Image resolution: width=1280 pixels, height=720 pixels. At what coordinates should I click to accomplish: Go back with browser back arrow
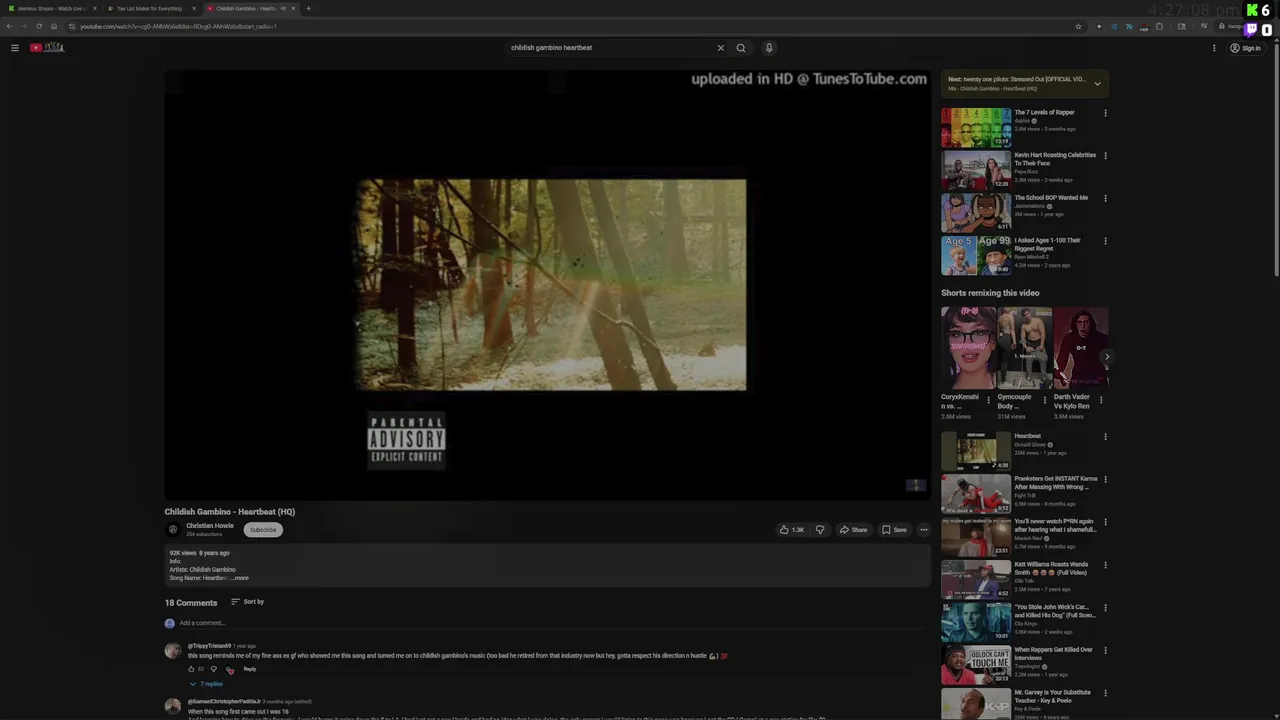[x=9, y=26]
